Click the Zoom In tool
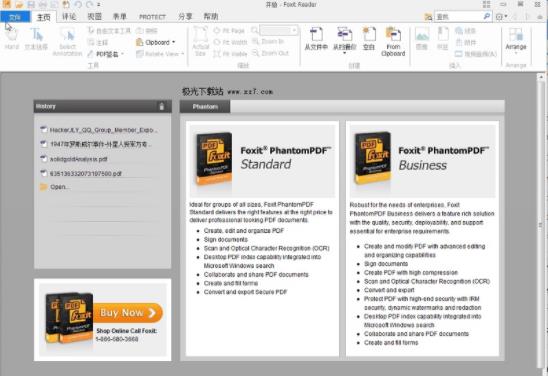Image resolution: width=548 pixels, height=376 pixels. pyautogui.click(x=268, y=42)
